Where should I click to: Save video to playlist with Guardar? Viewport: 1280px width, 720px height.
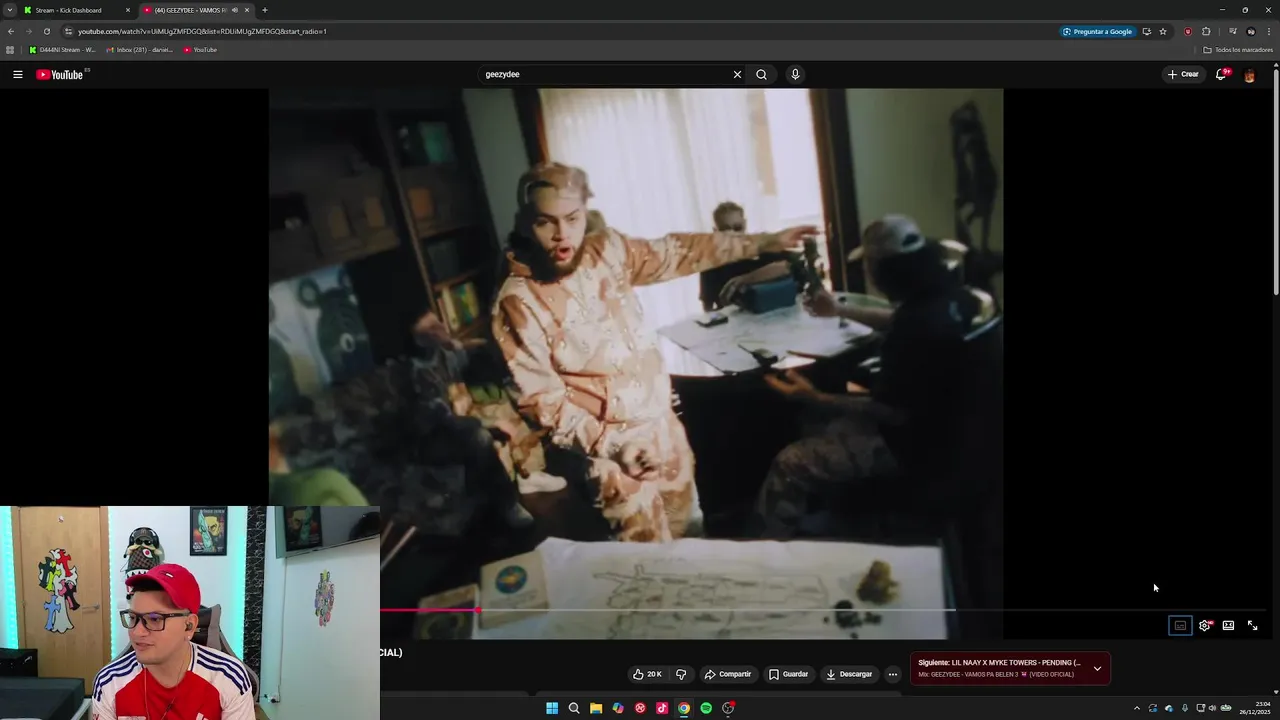[x=788, y=674]
